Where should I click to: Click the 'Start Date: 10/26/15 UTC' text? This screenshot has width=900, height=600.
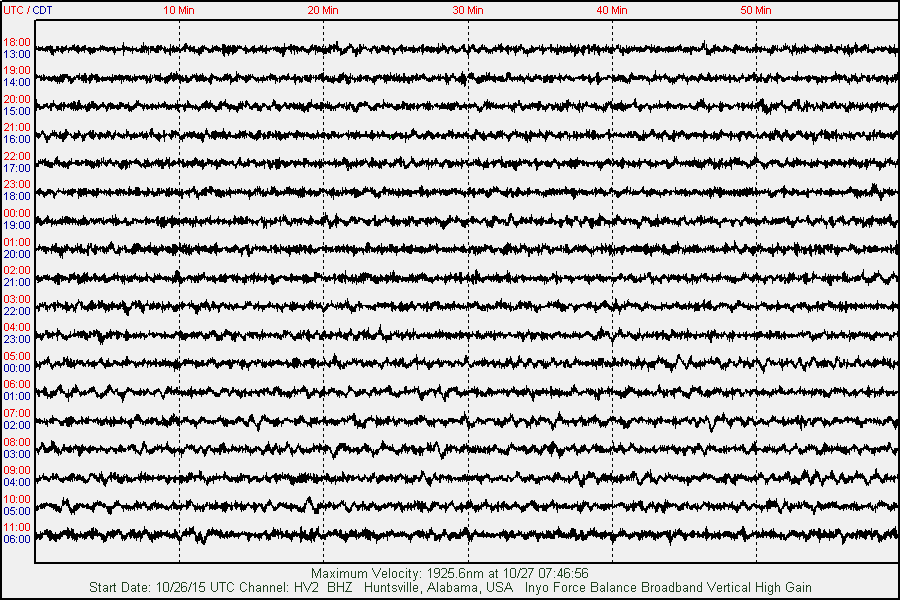[160, 587]
